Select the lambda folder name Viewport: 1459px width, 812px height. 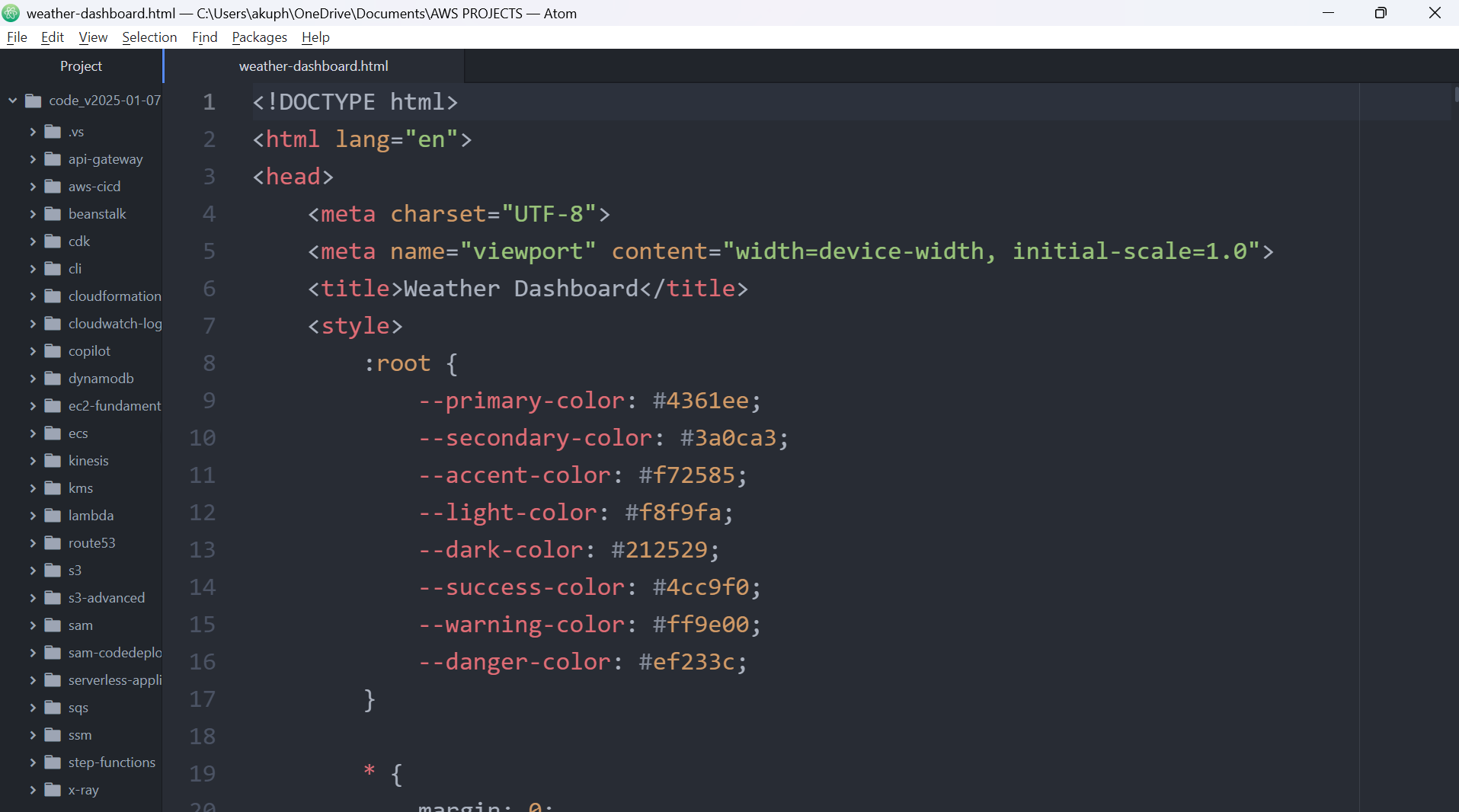(x=91, y=516)
